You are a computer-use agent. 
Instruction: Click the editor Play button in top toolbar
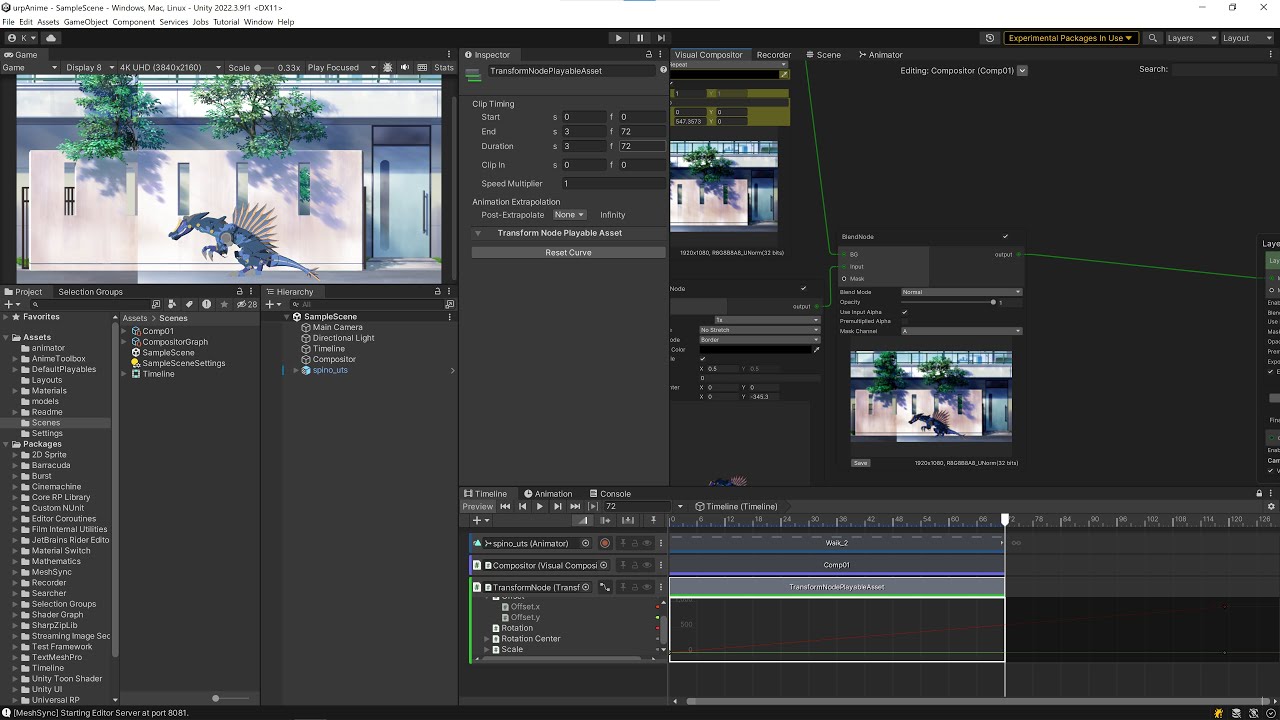point(618,38)
